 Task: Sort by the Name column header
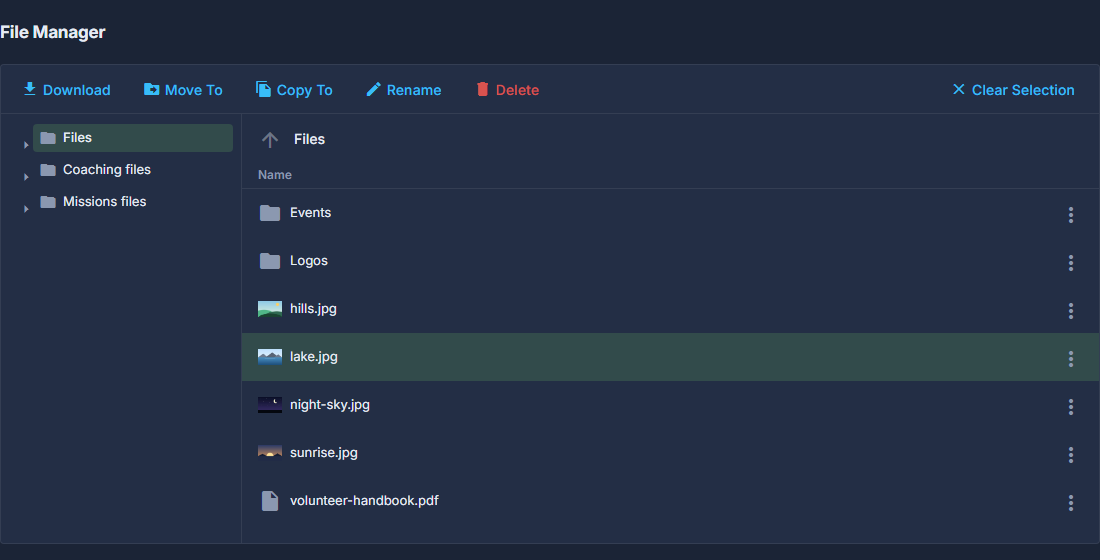[x=274, y=175]
